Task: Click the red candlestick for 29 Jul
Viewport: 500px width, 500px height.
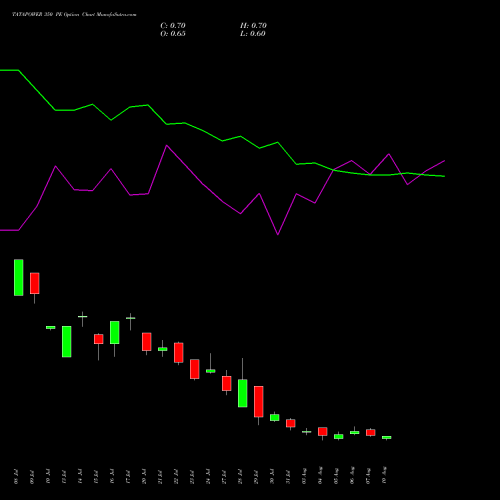Action: 259,402
